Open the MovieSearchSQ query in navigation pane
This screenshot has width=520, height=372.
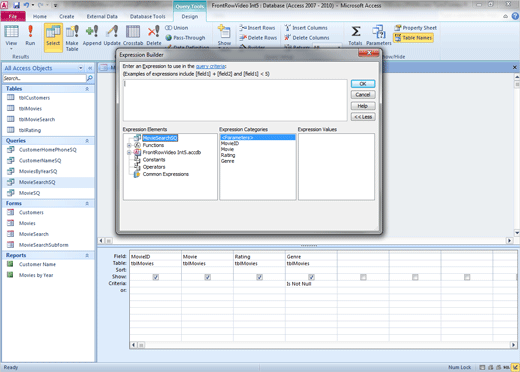click(37, 182)
